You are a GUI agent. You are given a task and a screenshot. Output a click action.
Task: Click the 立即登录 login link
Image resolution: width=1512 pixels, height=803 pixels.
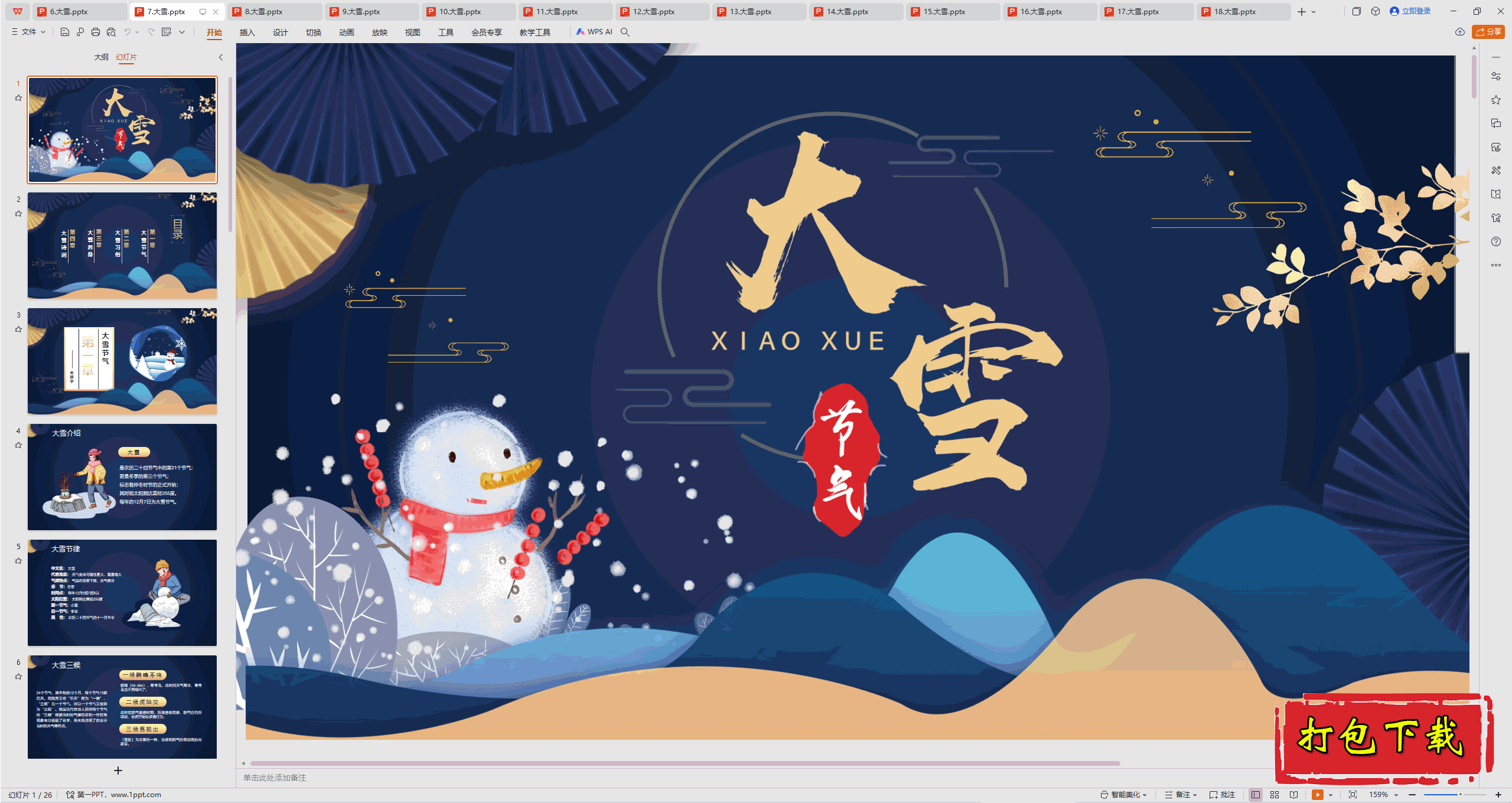tap(1411, 11)
